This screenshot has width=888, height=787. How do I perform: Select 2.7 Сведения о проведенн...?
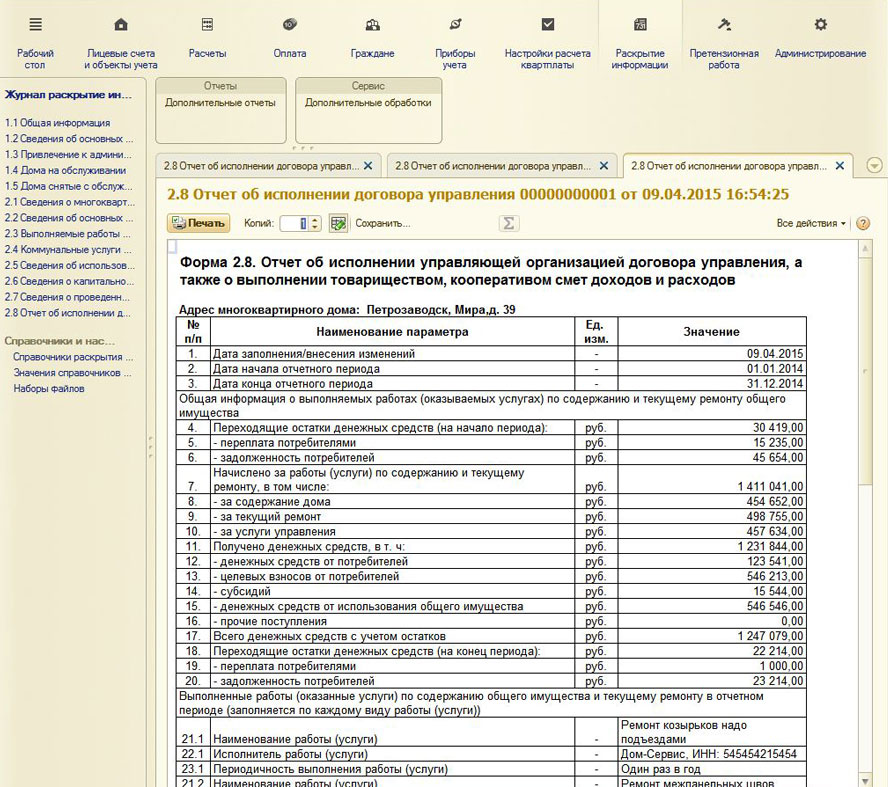(67, 297)
